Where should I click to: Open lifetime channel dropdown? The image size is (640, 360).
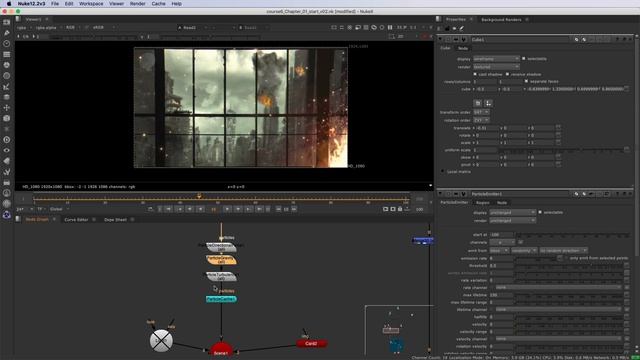point(558,309)
